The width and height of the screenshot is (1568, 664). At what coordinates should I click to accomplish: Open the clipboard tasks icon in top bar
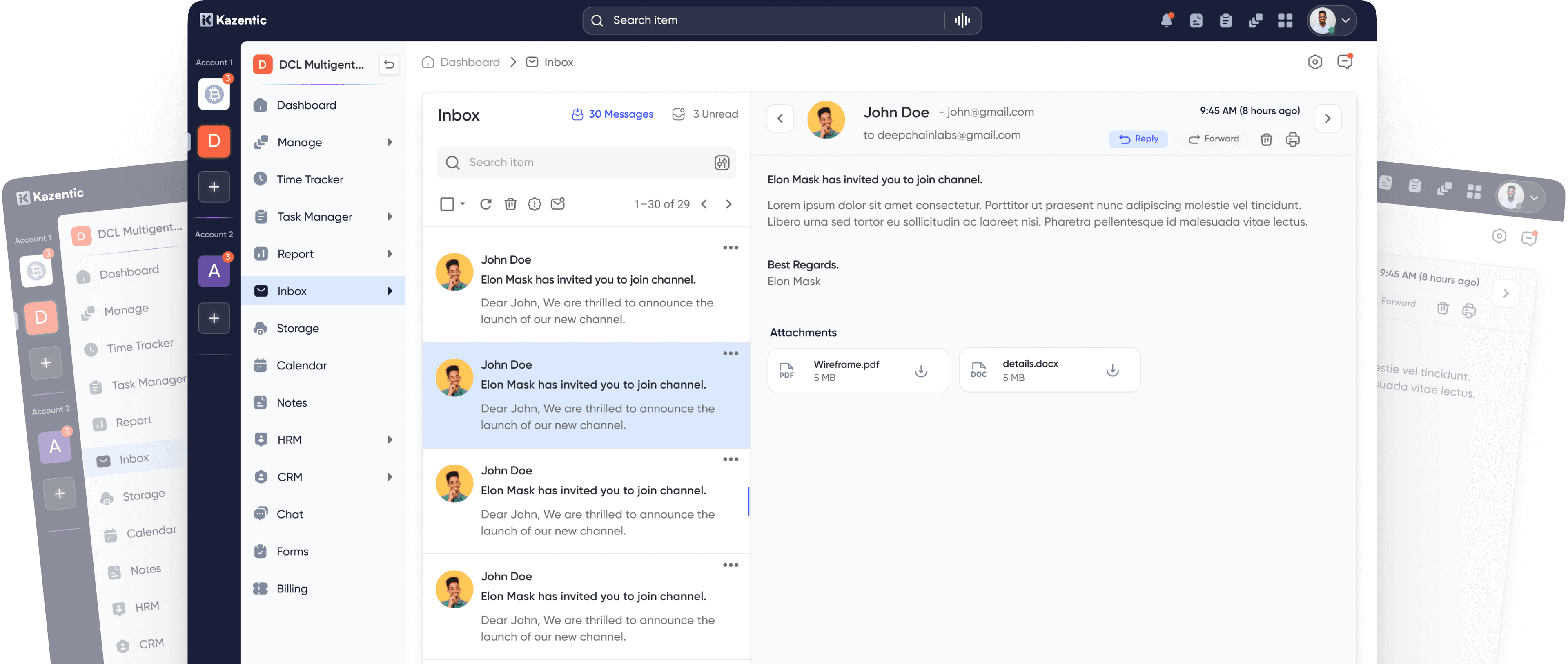coord(1225,21)
